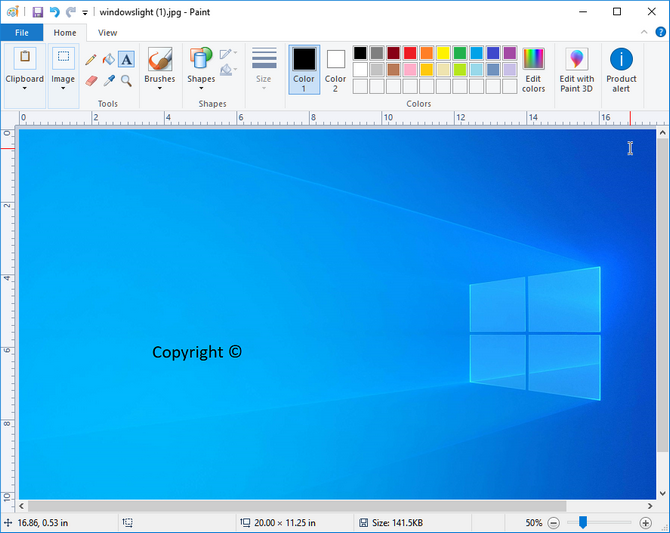This screenshot has height=533, width=670.
Task: Pick the black color swatch
Action: [x=360, y=53]
